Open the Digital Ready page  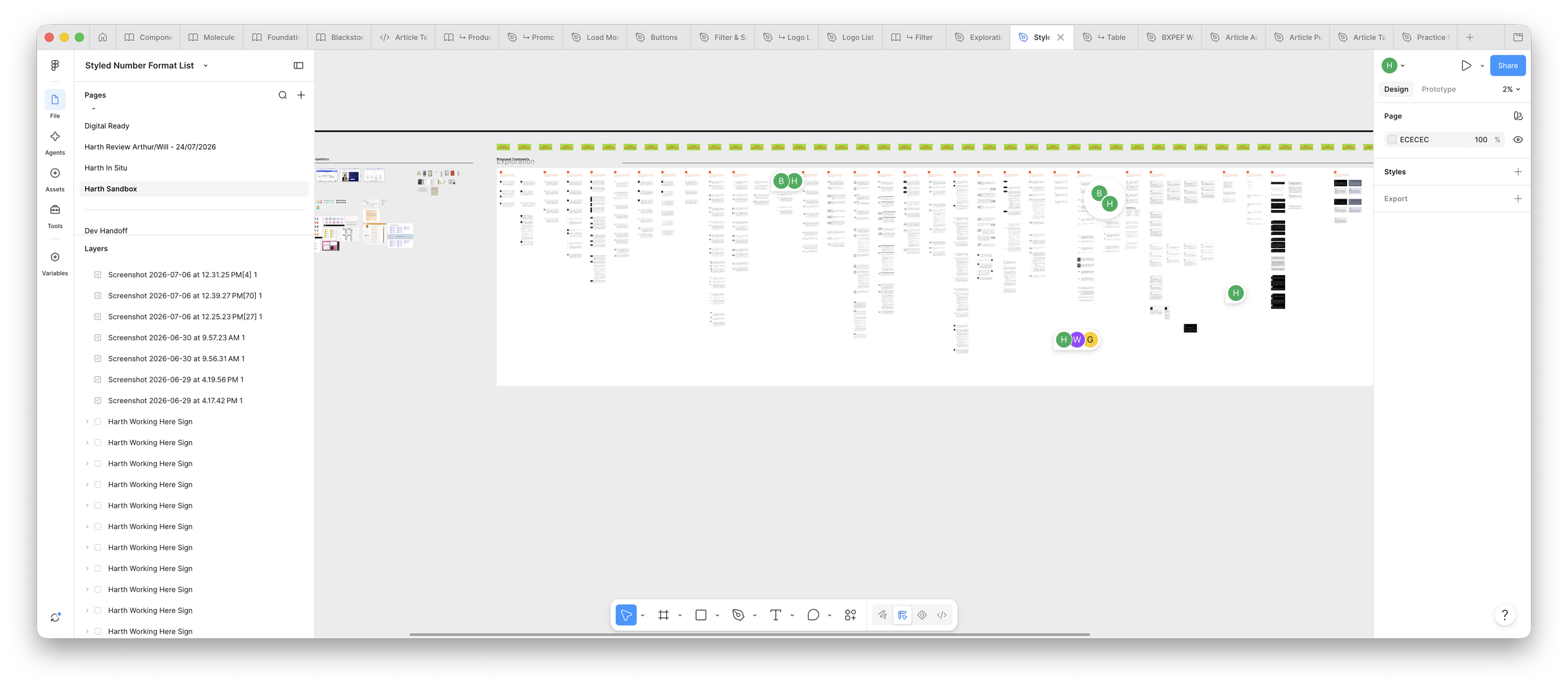click(194, 126)
